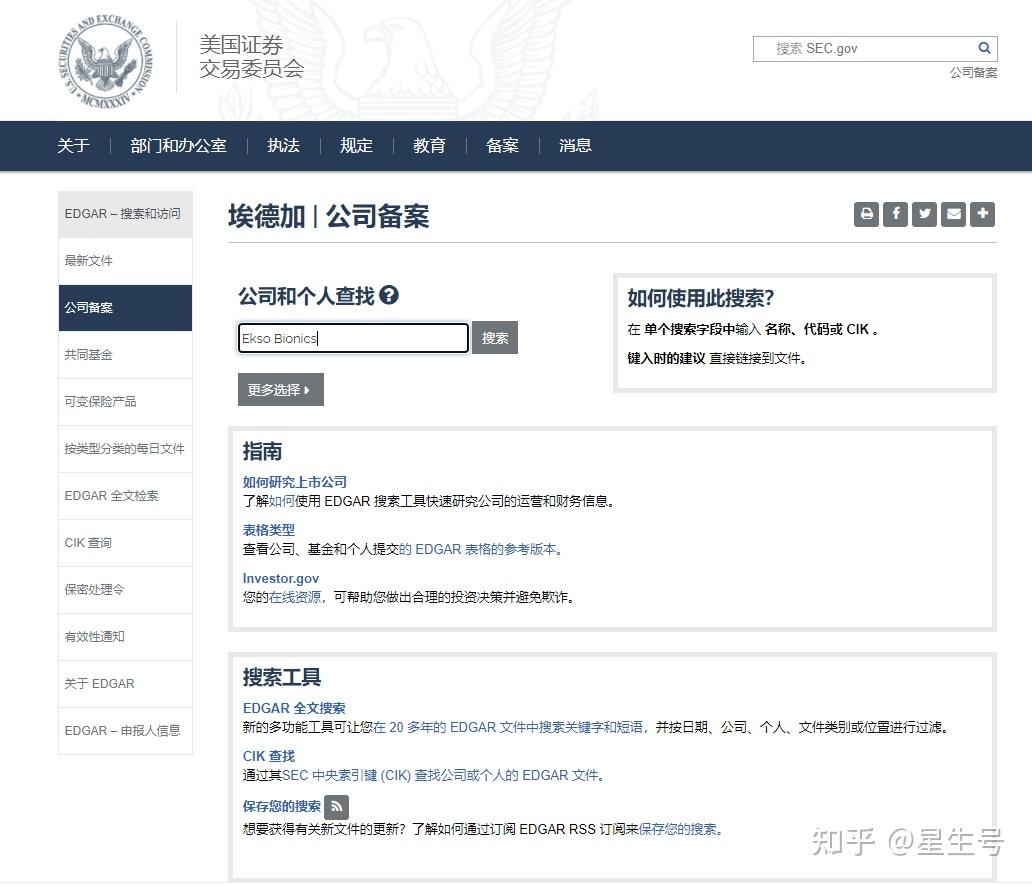Click the print icon above the page title

(865, 214)
